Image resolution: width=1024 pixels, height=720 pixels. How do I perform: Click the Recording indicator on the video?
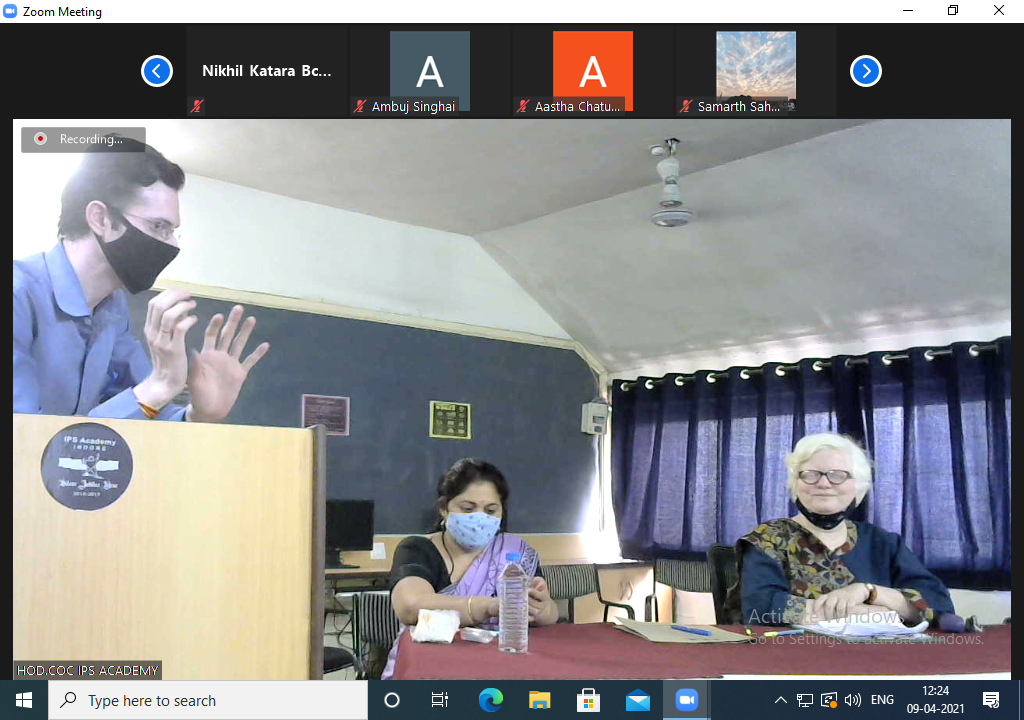tap(83, 139)
